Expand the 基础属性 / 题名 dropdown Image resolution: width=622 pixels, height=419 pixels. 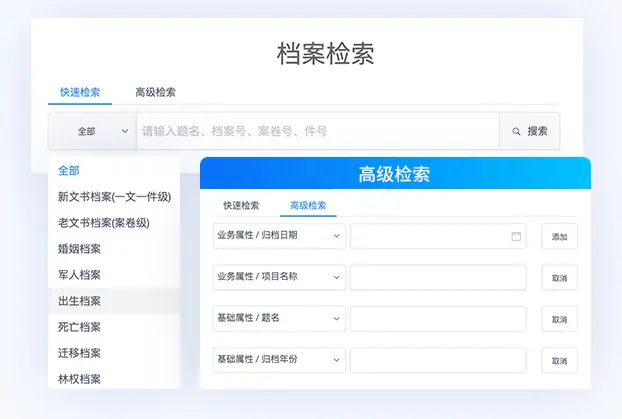point(279,319)
